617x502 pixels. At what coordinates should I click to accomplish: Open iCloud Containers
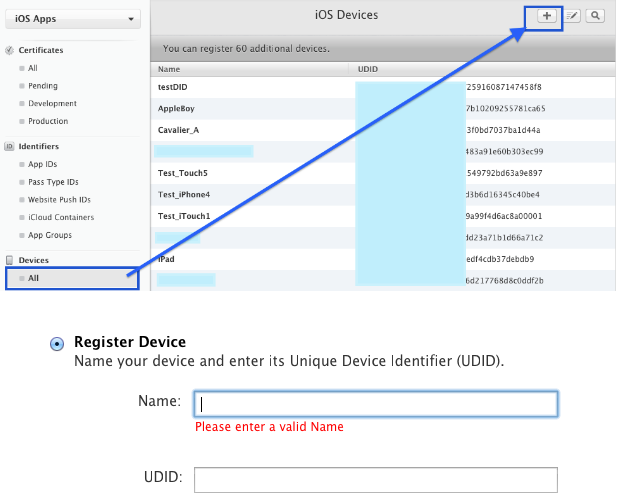(61, 217)
